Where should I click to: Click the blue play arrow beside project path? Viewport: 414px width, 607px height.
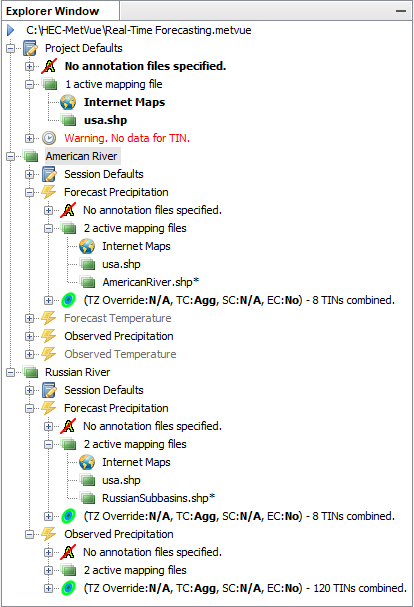pyautogui.click(x=10, y=30)
